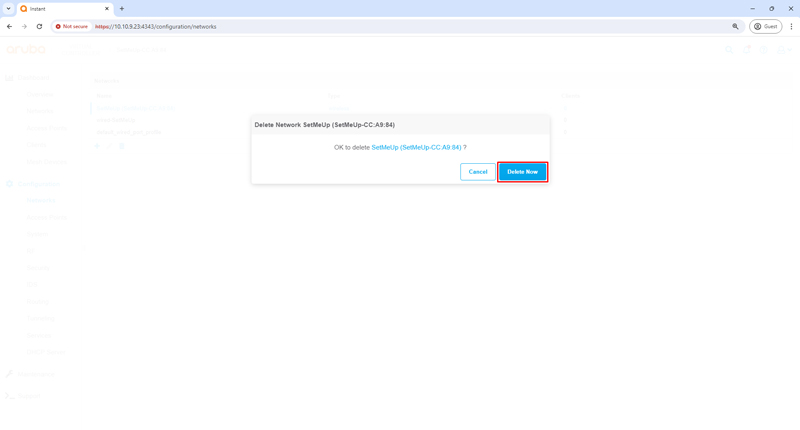Click the help icon in Aruba header

[x=765, y=49]
